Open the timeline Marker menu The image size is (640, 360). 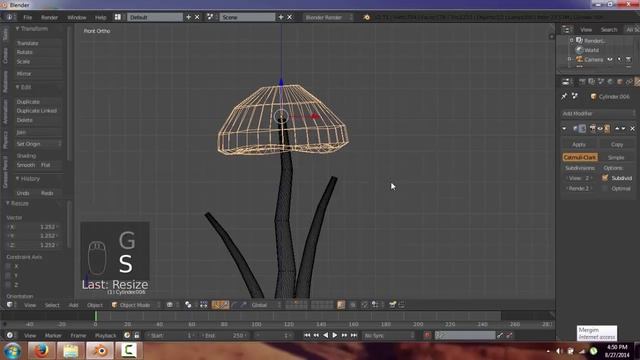coord(53,336)
